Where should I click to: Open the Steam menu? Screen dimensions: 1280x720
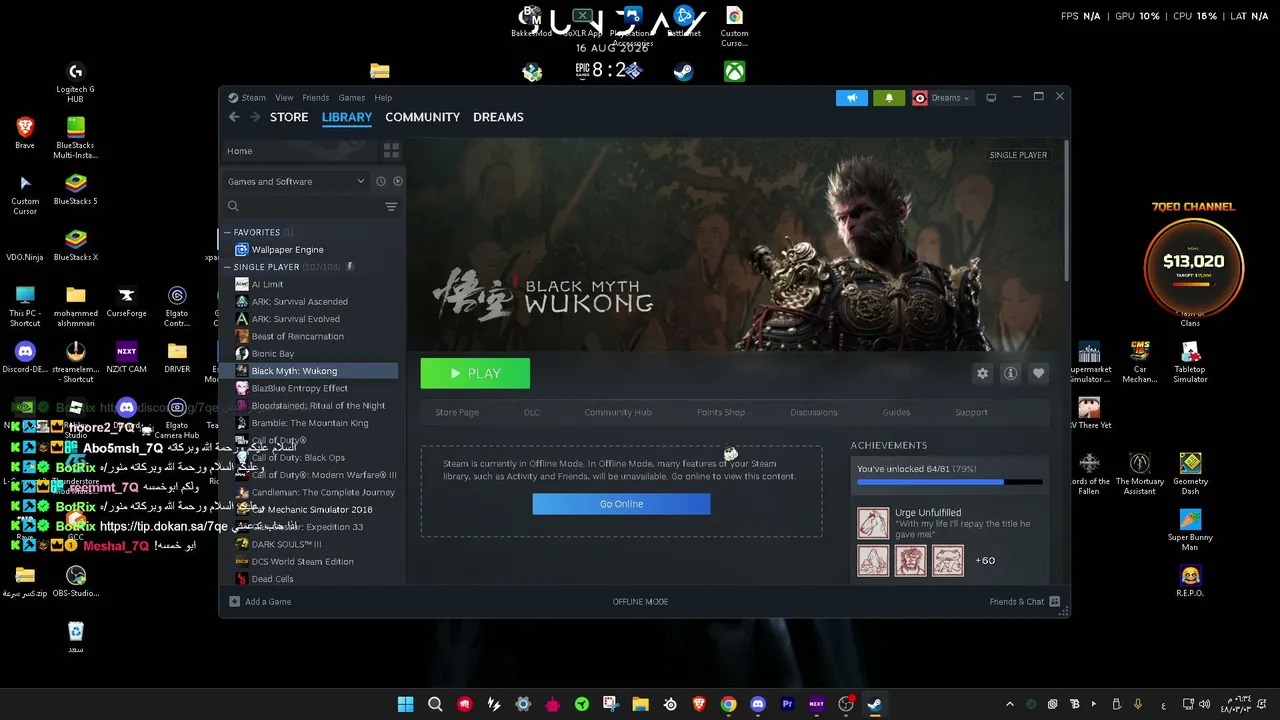tap(254, 98)
